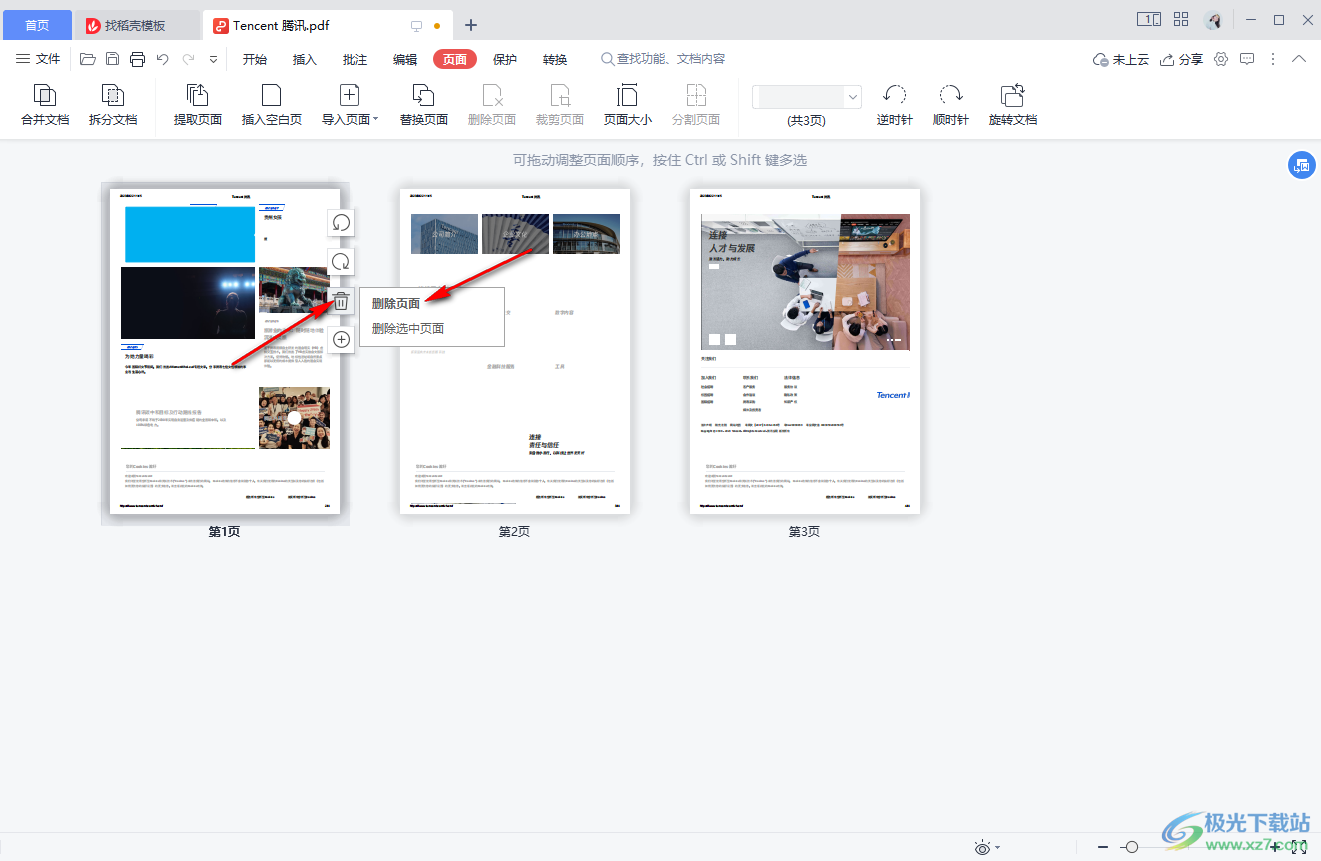The height and width of the screenshot is (861, 1321).
Task: Switch to the 编辑 ribbon tab
Action: click(405, 59)
